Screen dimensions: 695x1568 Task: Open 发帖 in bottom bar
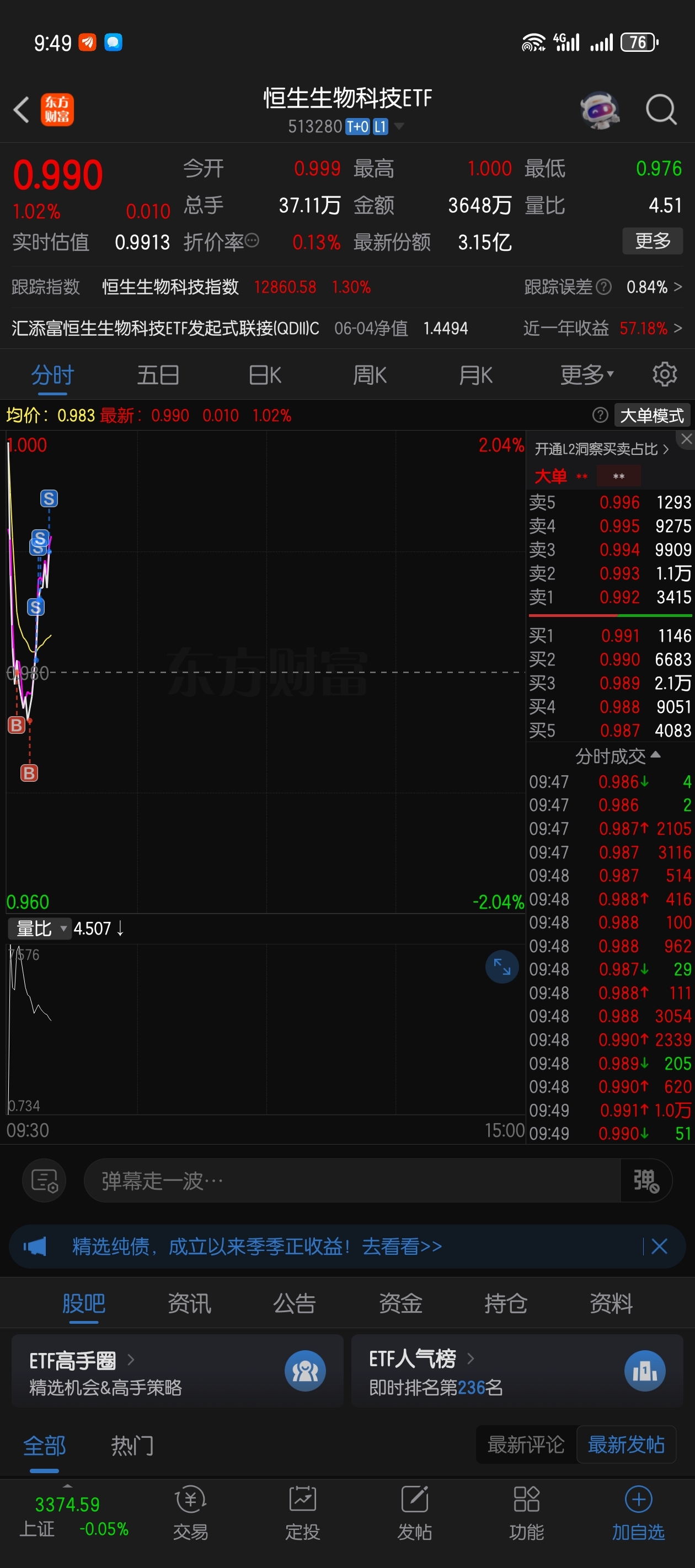415,1514
